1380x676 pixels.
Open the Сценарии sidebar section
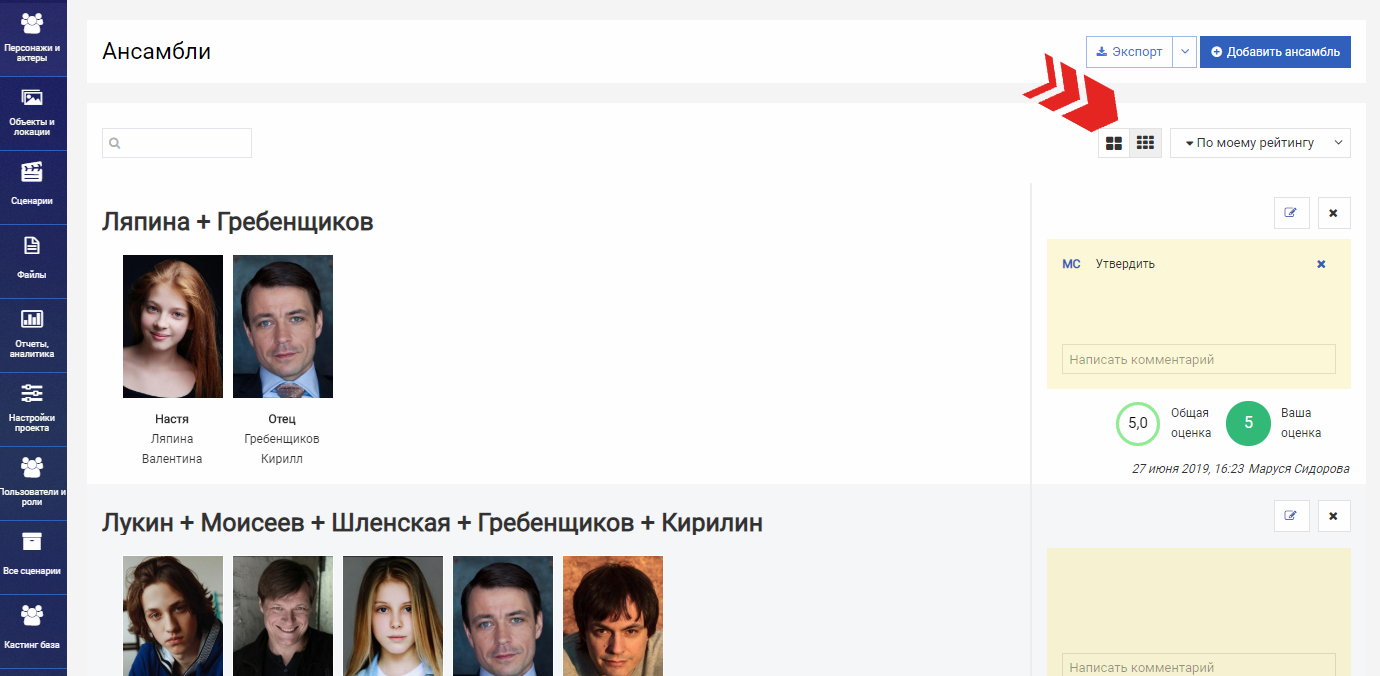[33, 187]
